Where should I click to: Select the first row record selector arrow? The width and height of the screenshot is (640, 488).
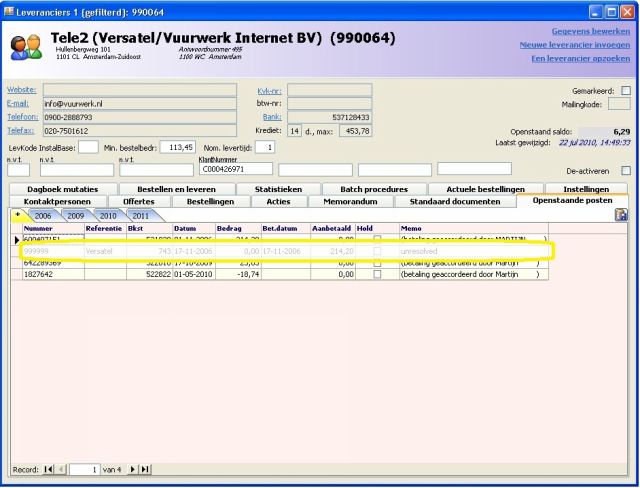(16, 240)
